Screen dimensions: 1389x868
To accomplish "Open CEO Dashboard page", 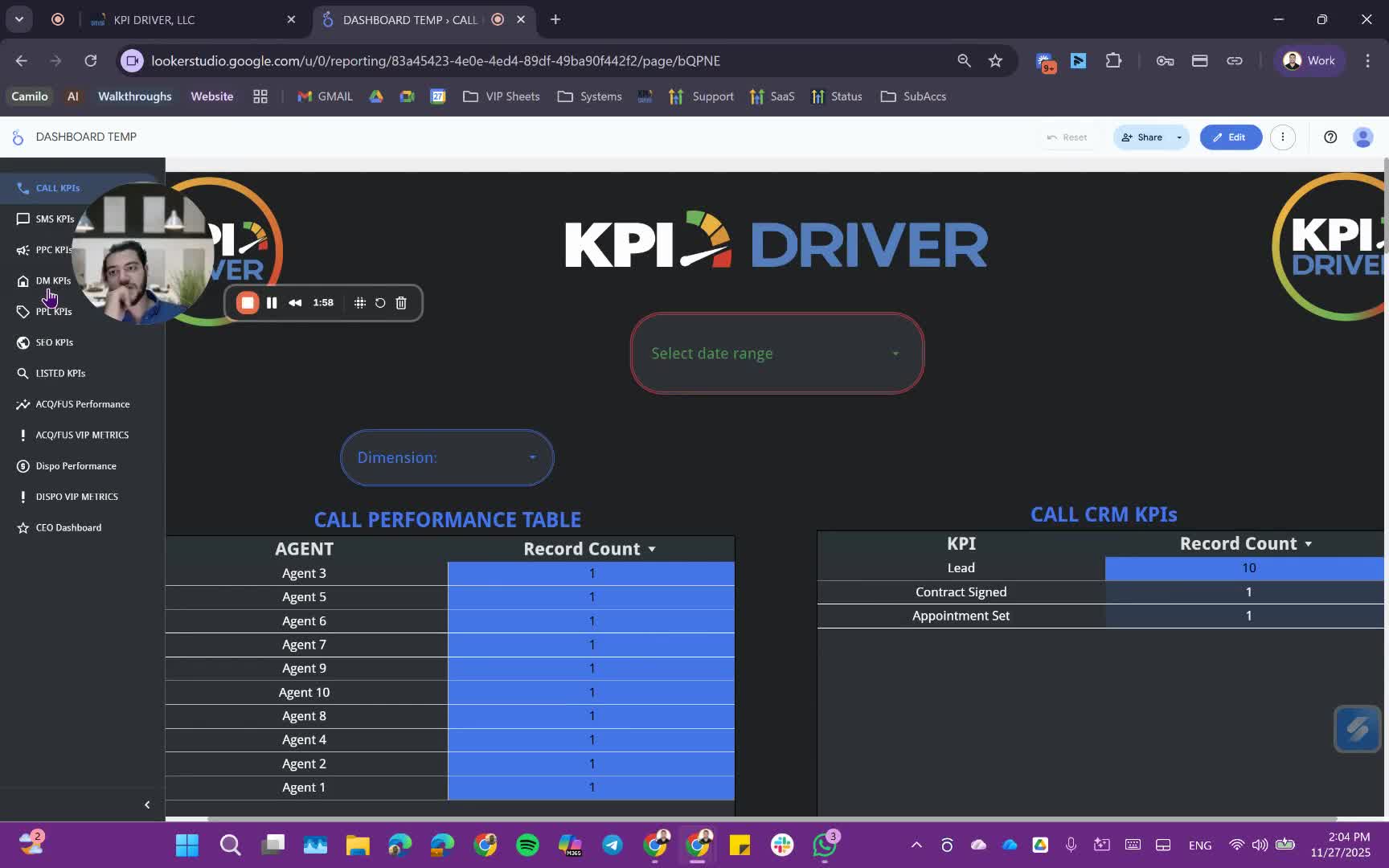I will [x=68, y=528].
